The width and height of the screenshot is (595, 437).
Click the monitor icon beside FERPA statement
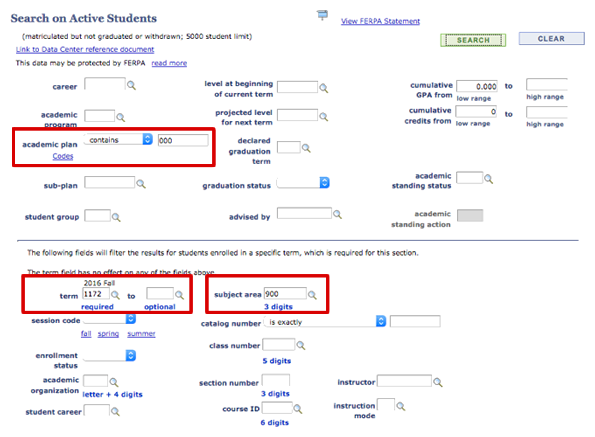point(322,15)
